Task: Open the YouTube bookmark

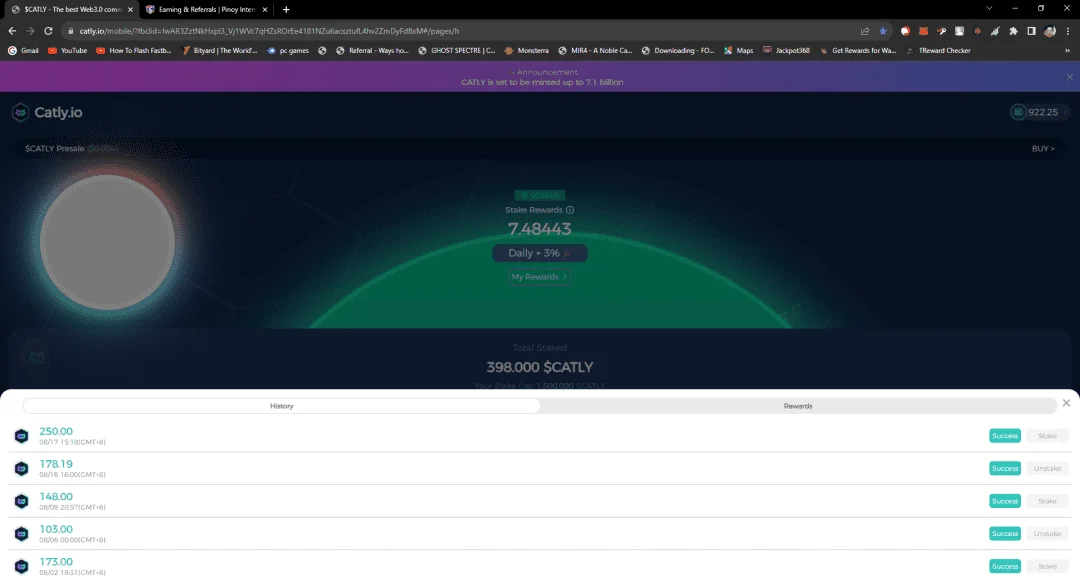Action: tap(68, 50)
